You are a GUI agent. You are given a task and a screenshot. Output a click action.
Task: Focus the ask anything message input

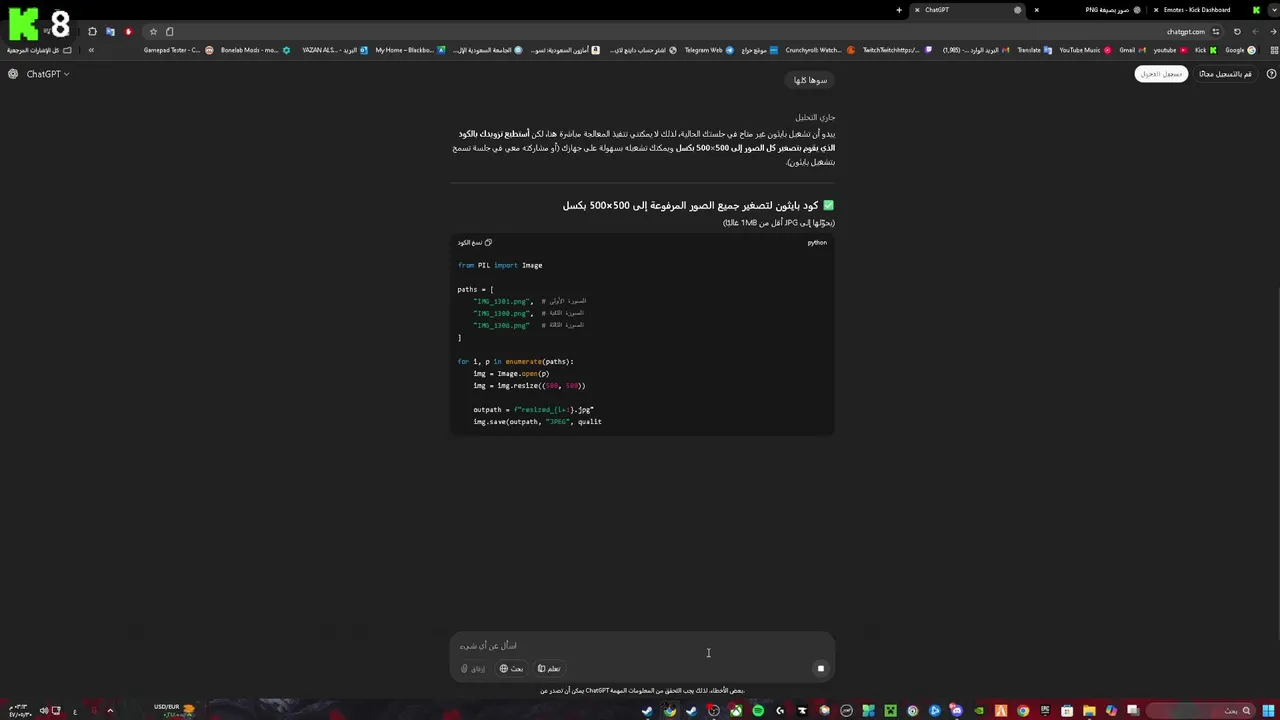(x=642, y=645)
